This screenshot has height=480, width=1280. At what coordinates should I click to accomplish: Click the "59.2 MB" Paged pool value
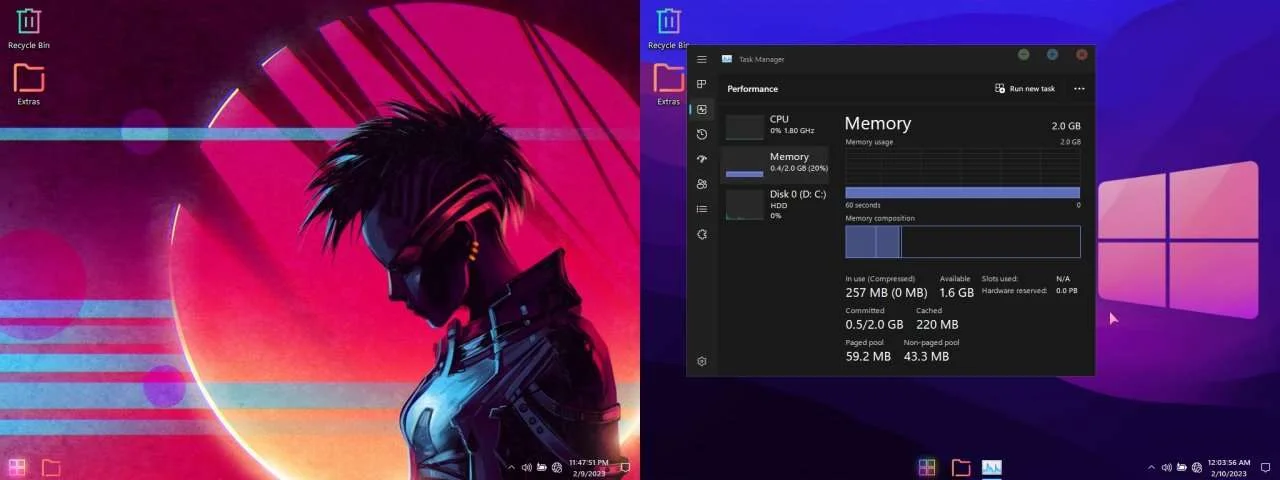[868, 356]
